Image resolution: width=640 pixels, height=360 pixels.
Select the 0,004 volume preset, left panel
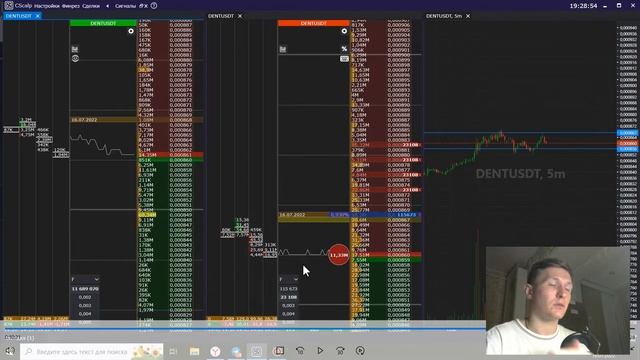(85, 314)
